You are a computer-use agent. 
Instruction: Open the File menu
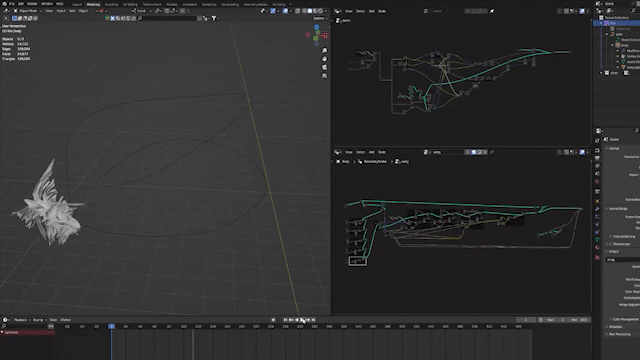(11, 4)
